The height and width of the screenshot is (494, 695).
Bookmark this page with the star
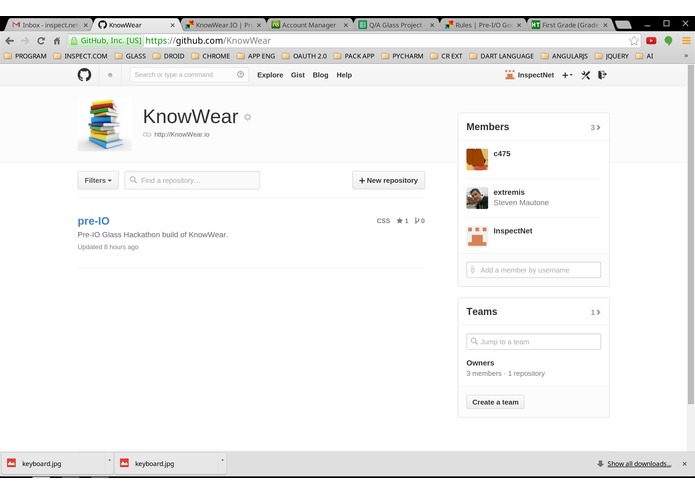634,41
